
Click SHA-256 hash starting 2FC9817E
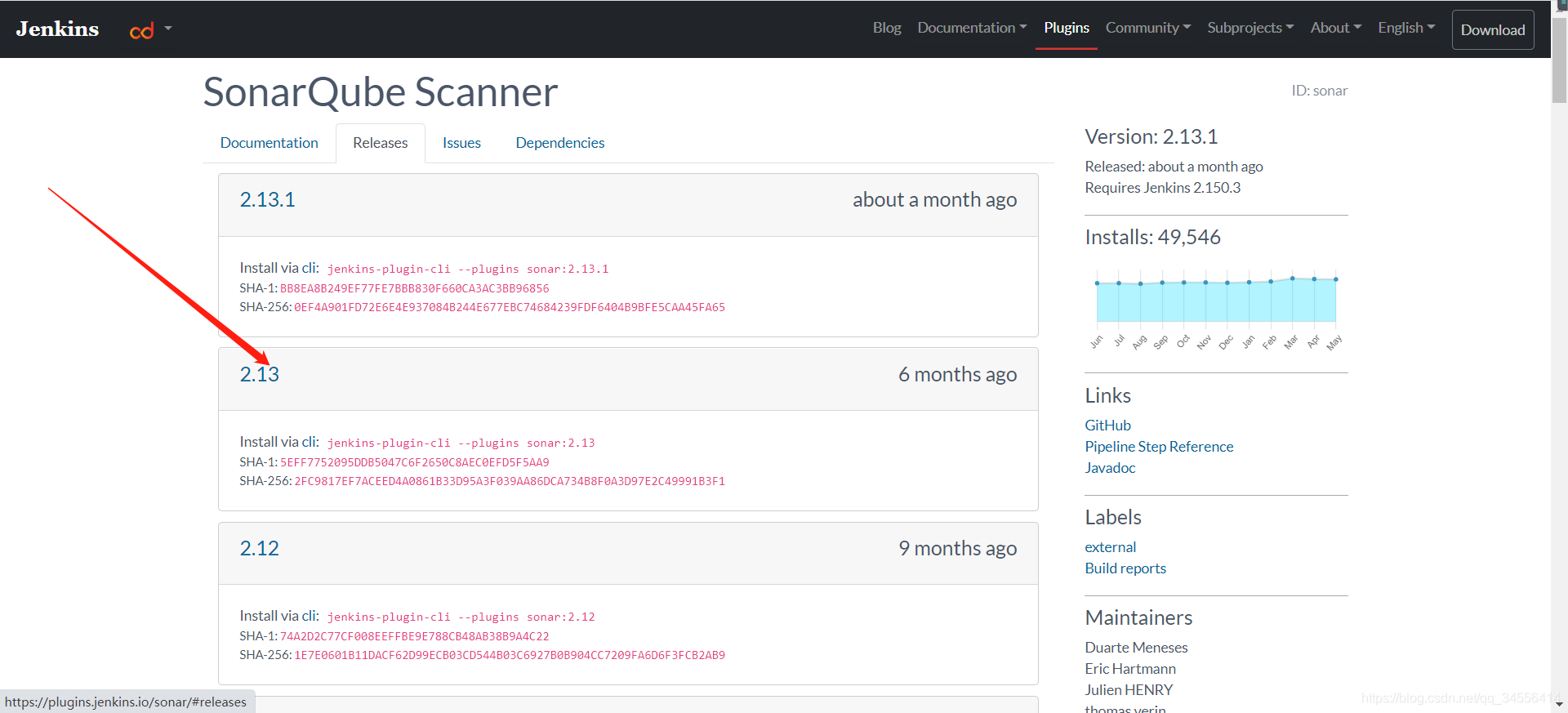point(510,481)
